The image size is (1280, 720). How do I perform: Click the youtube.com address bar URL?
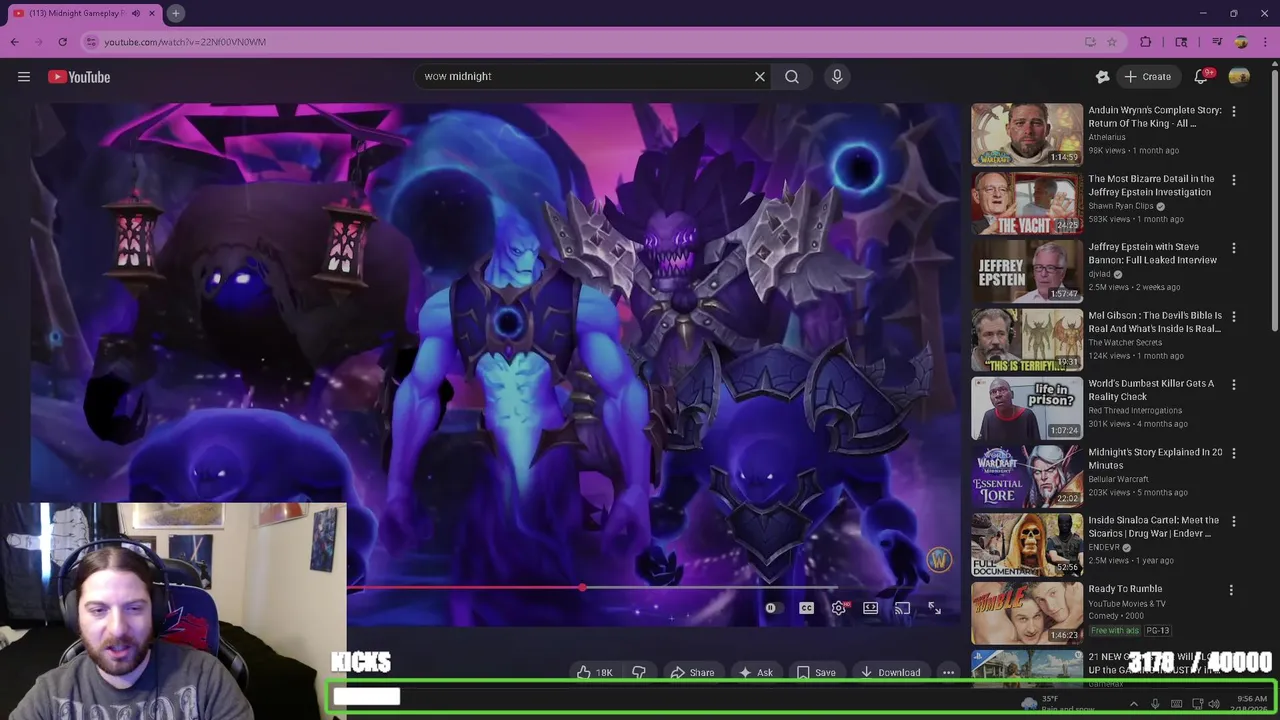[185, 42]
